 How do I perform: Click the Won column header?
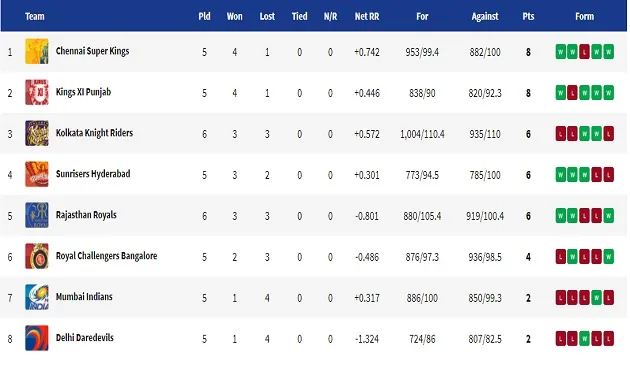(235, 16)
